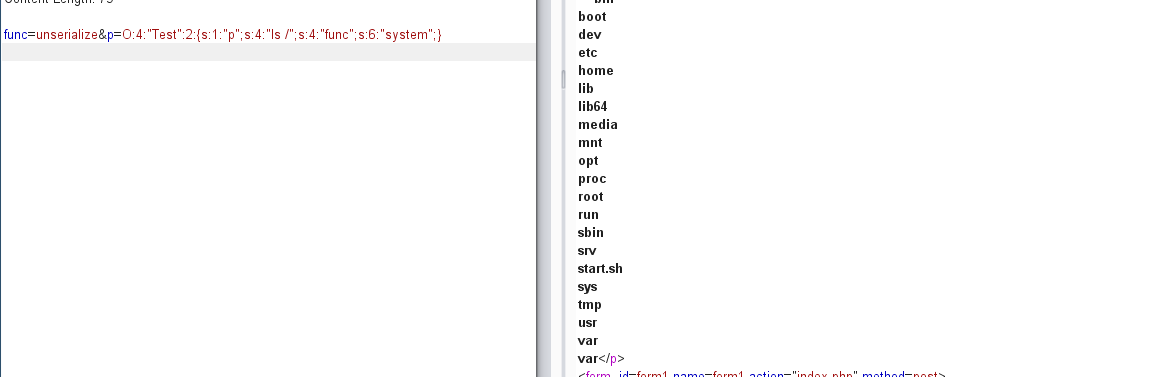
Task: Click the 'start.sh' file name in response
Action: tap(600, 268)
